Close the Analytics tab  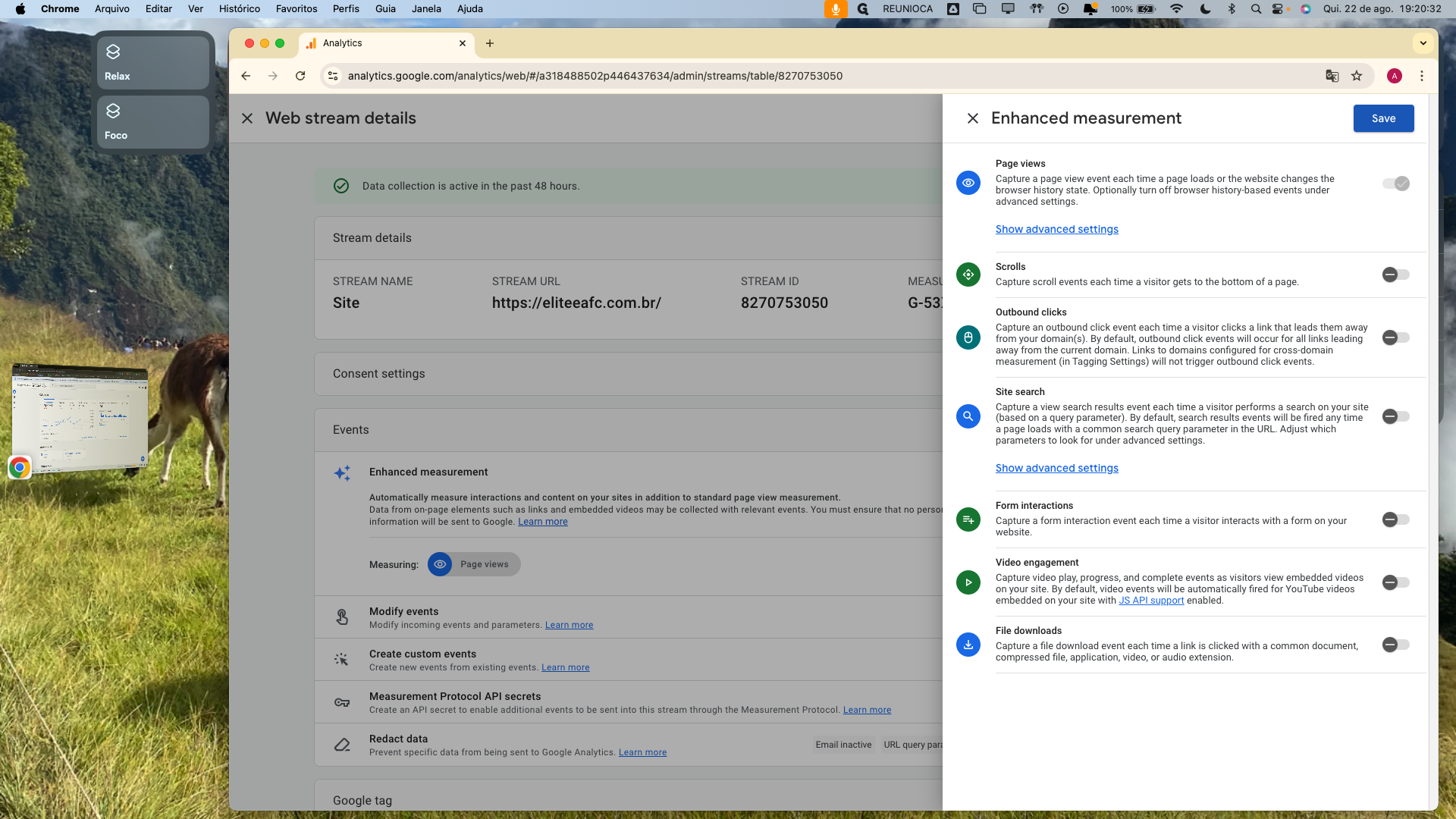(463, 43)
